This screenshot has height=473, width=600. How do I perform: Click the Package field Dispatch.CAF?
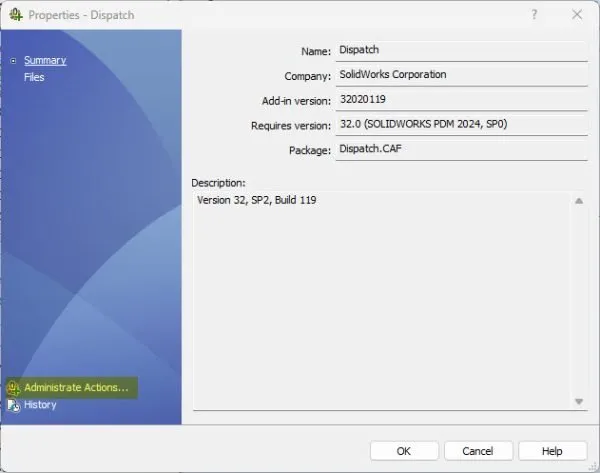point(461,149)
